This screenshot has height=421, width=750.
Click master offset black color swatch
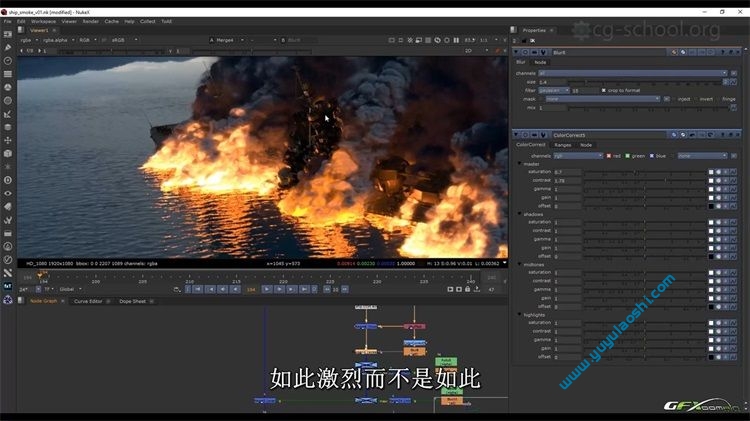pyautogui.click(x=711, y=206)
